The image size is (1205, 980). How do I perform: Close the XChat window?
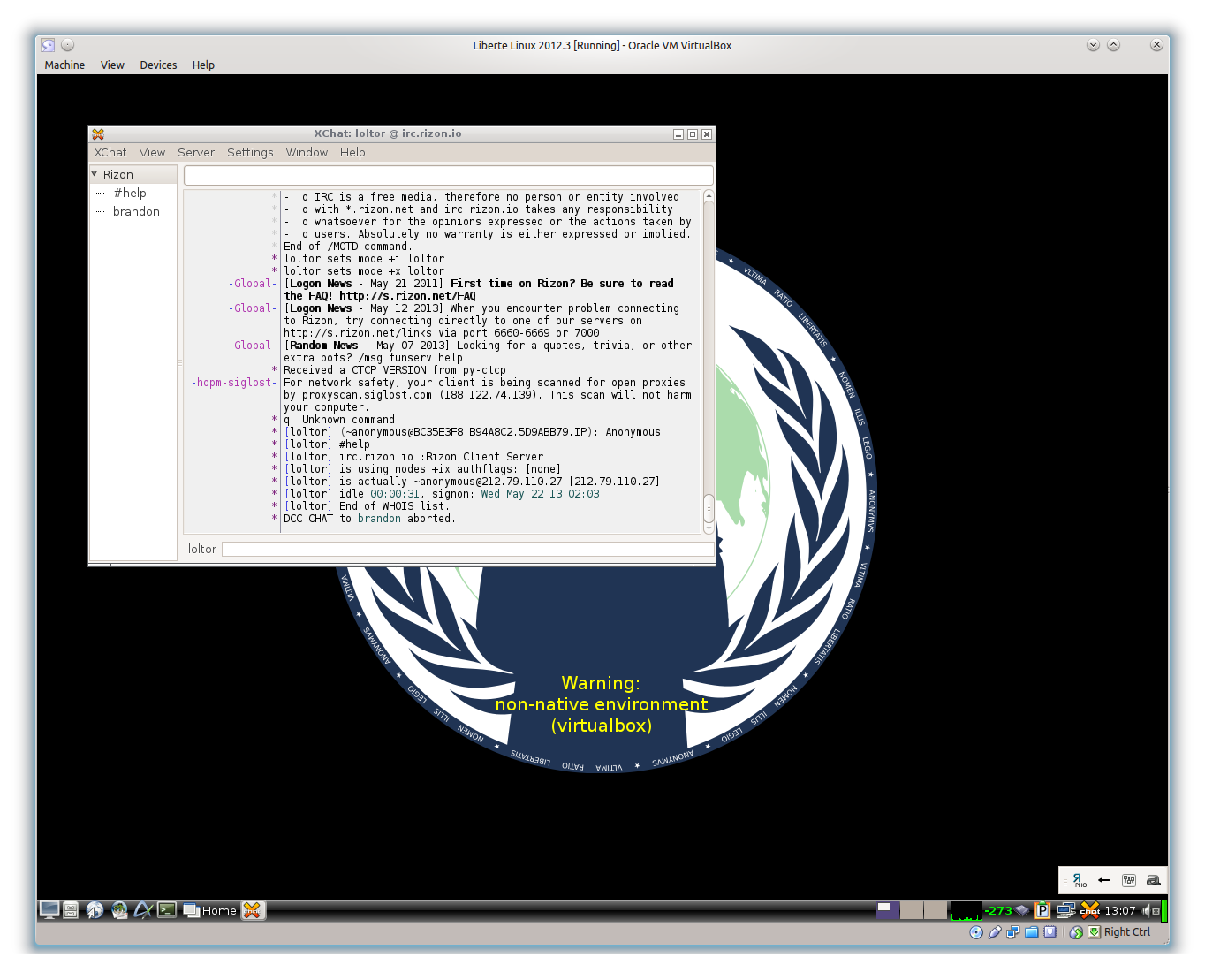pyautogui.click(x=707, y=134)
